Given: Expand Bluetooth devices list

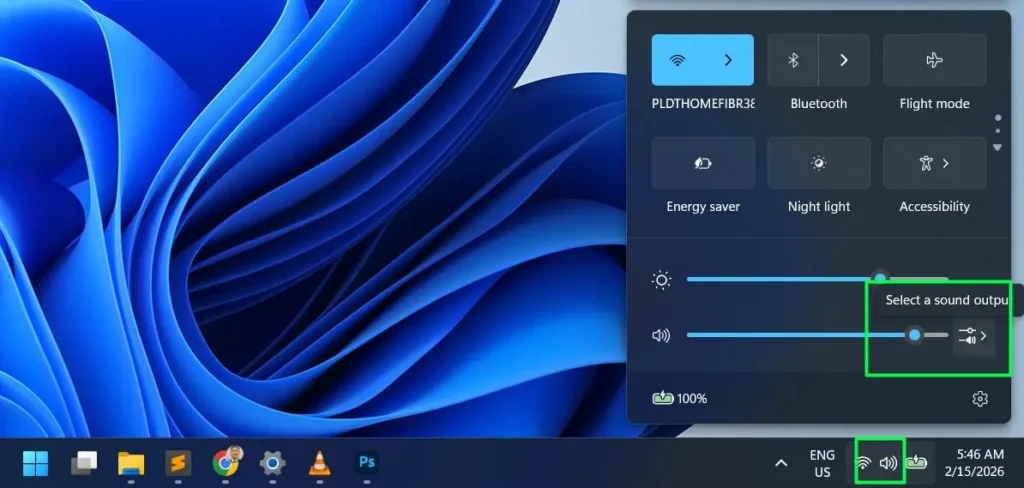Looking at the screenshot, I should click(x=844, y=60).
